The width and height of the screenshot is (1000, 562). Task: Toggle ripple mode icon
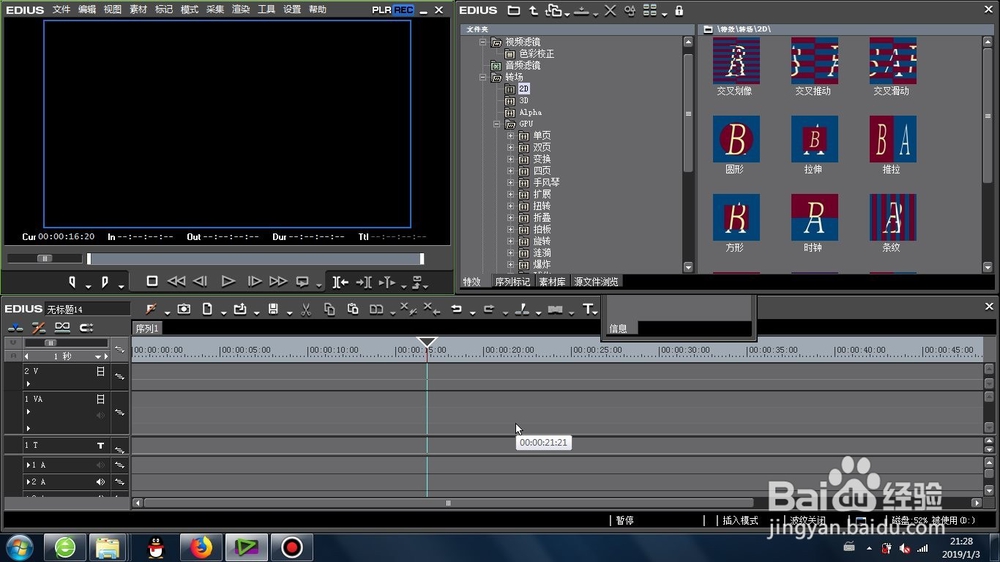coord(38,328)
